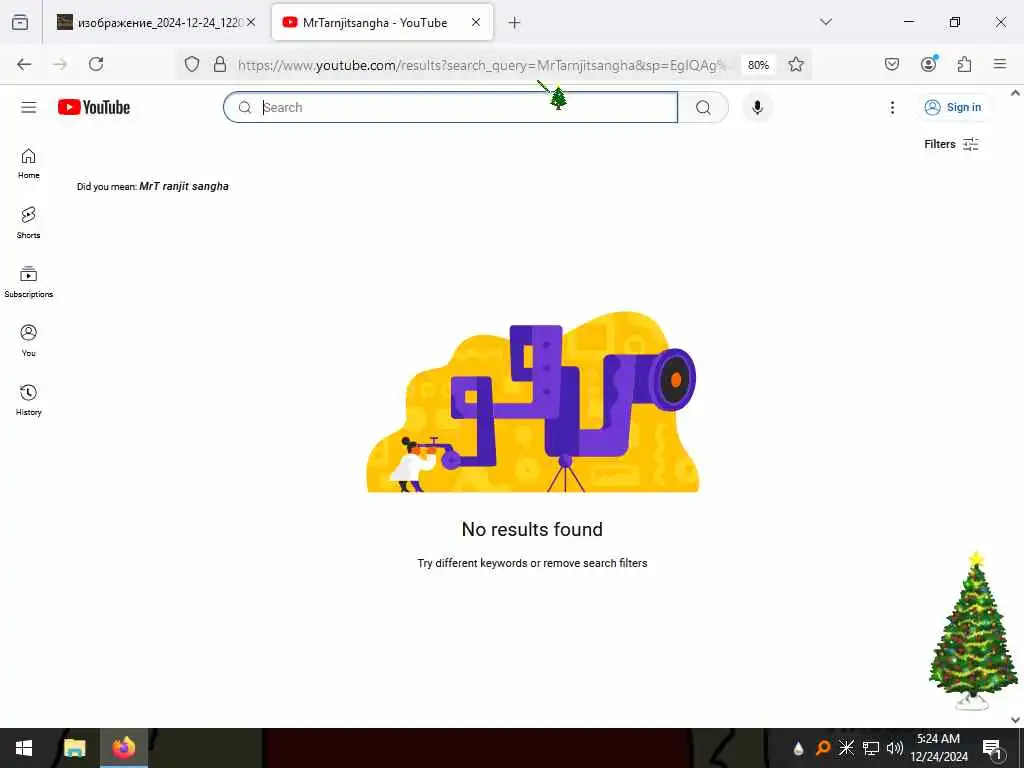The height and width of the screenshot is (768, 1024).
Task: Open the Extensions puzzle menu
Action: coord(965,64)
